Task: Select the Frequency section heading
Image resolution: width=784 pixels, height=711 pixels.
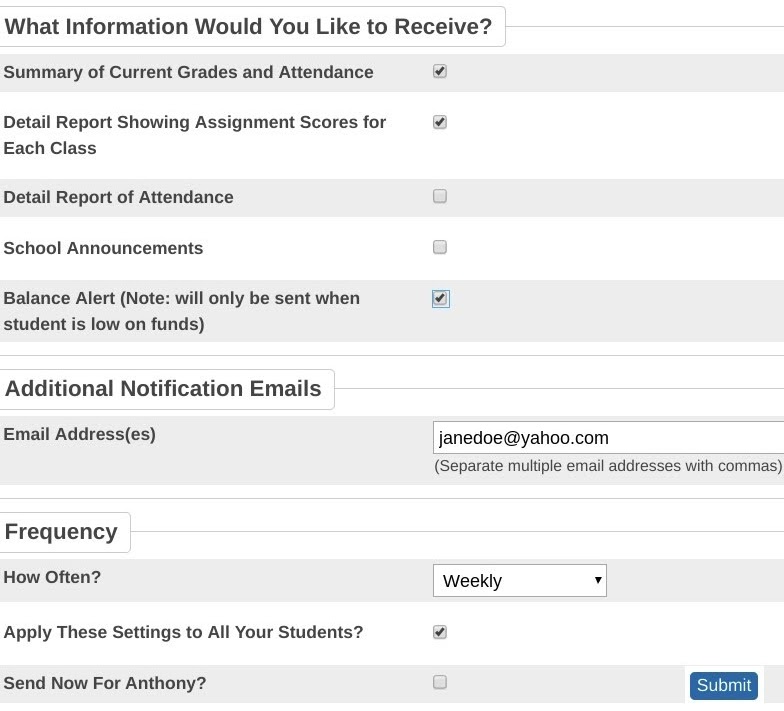Action: (61, 532)
